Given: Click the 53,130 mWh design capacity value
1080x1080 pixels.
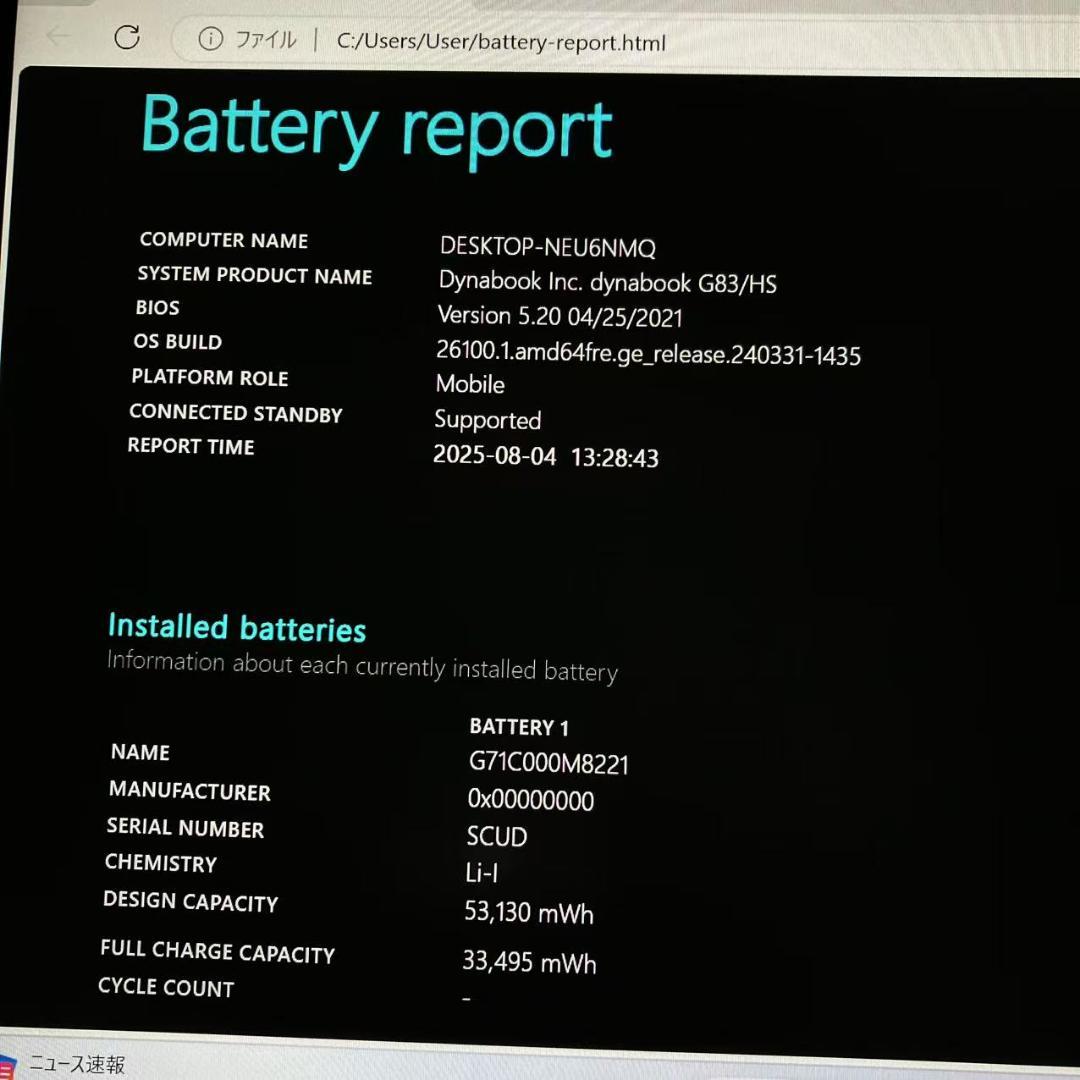Looking at the screenshot, I should point(528,913).
